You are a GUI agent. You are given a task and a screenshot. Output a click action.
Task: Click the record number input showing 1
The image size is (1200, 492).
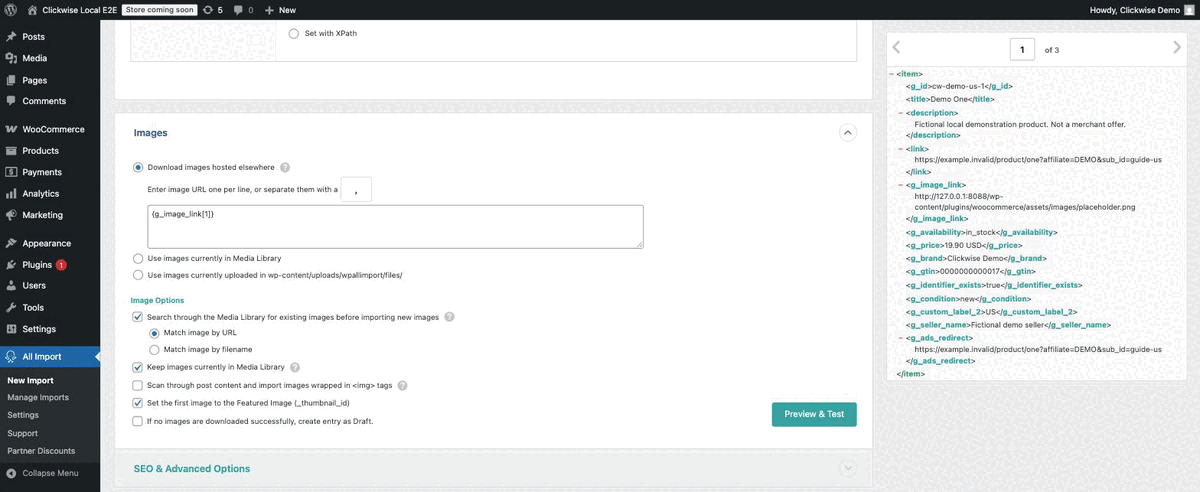[x=1022, y=49]
